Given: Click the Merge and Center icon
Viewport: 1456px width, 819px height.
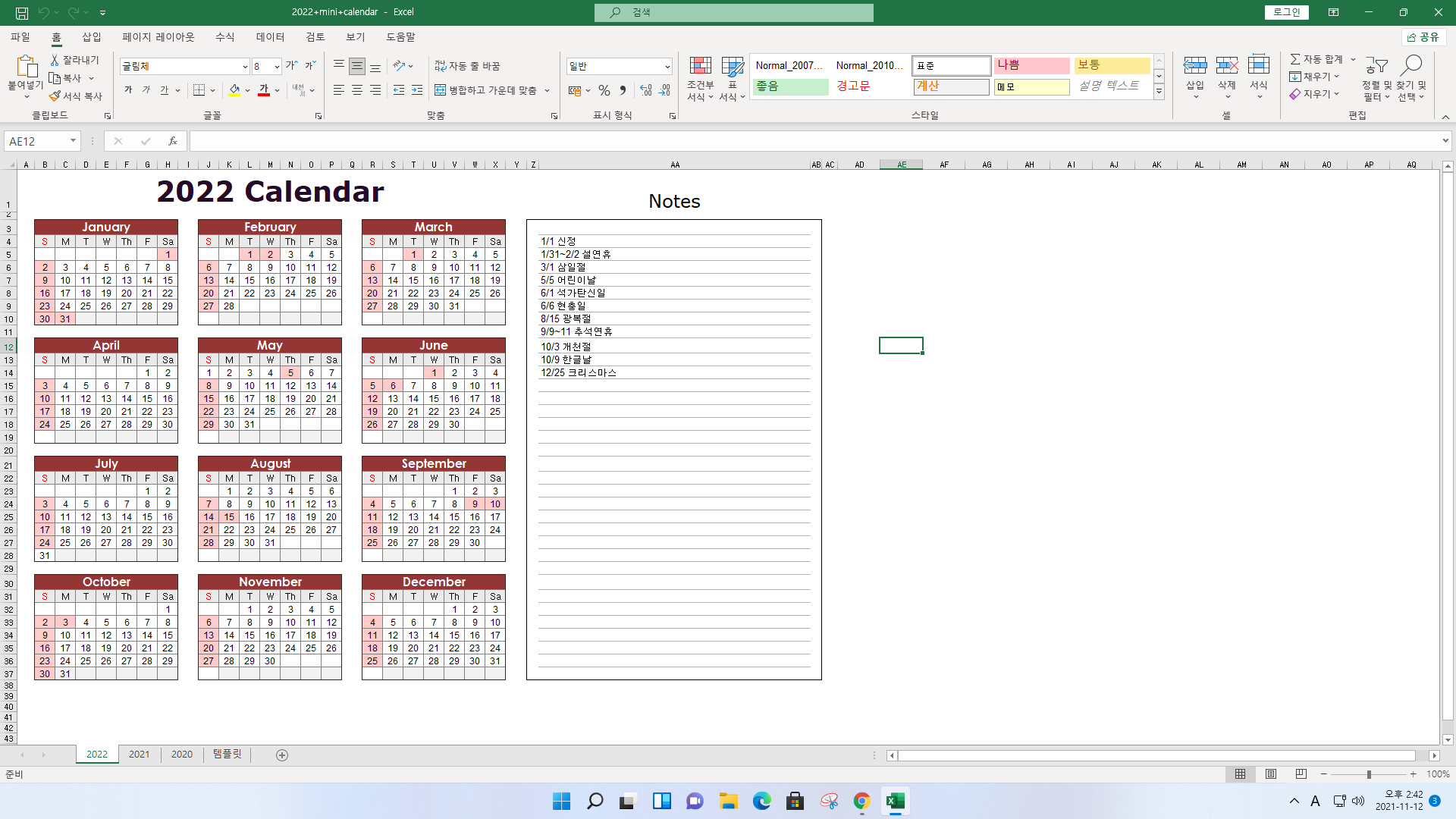Looking at the screenshot, I should coord(440,90).
